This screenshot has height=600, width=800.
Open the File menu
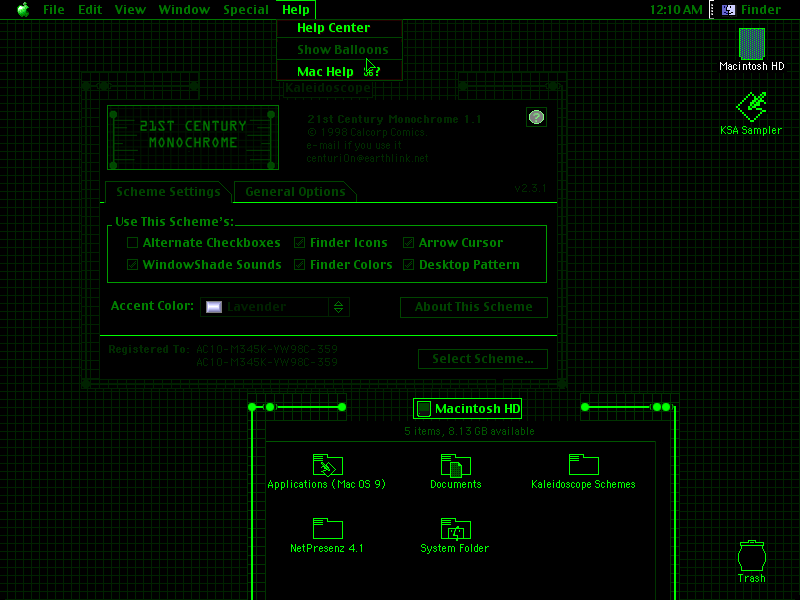tap(54, 10)
